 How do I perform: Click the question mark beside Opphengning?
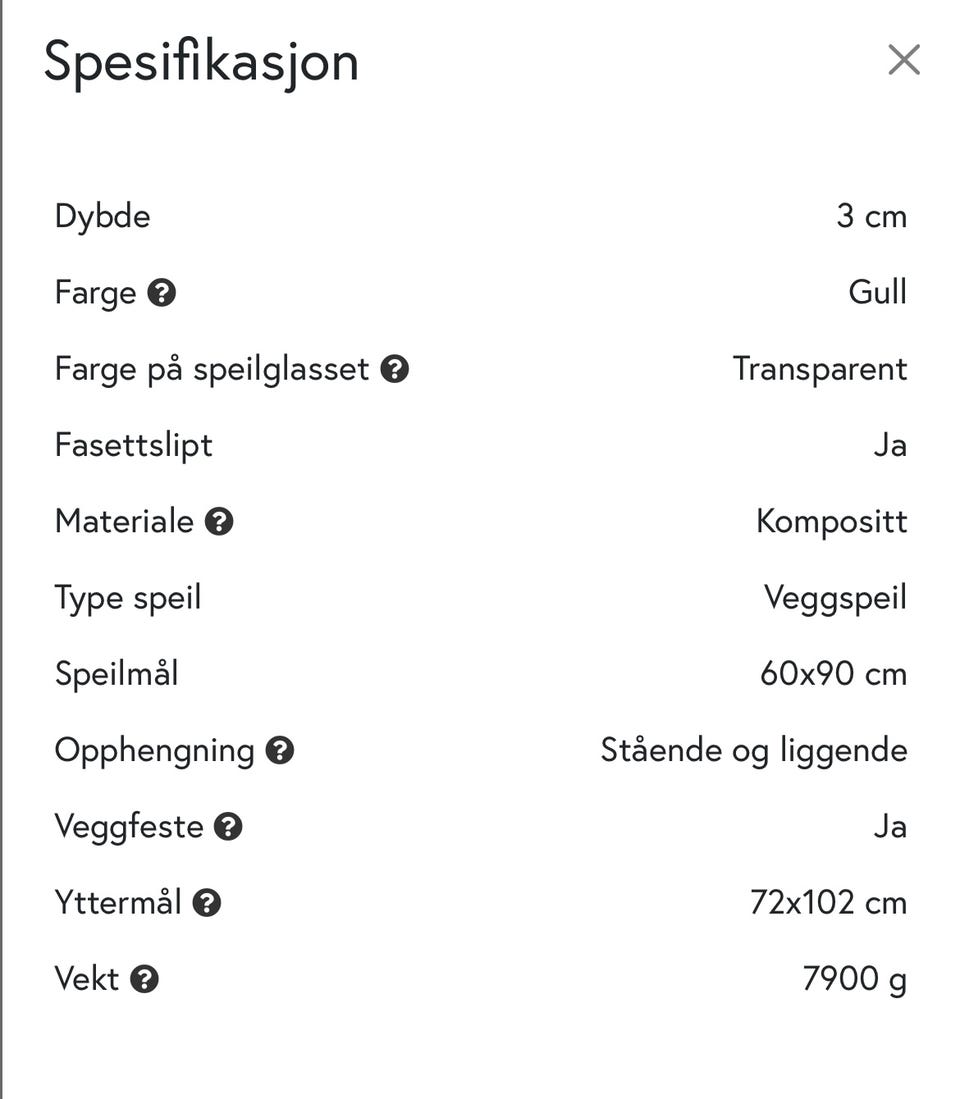(x=280, y=751)
